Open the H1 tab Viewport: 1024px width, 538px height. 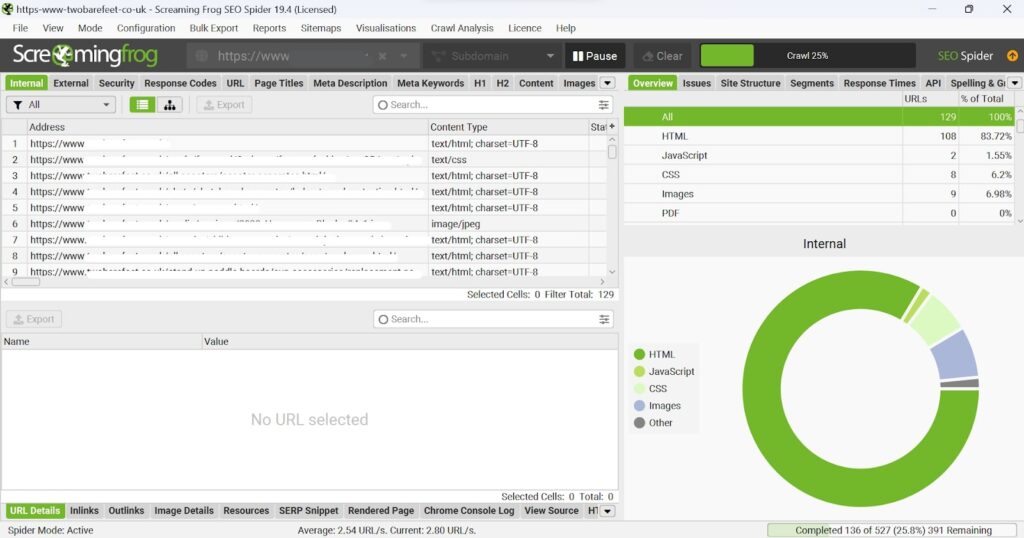pos(480,83)
